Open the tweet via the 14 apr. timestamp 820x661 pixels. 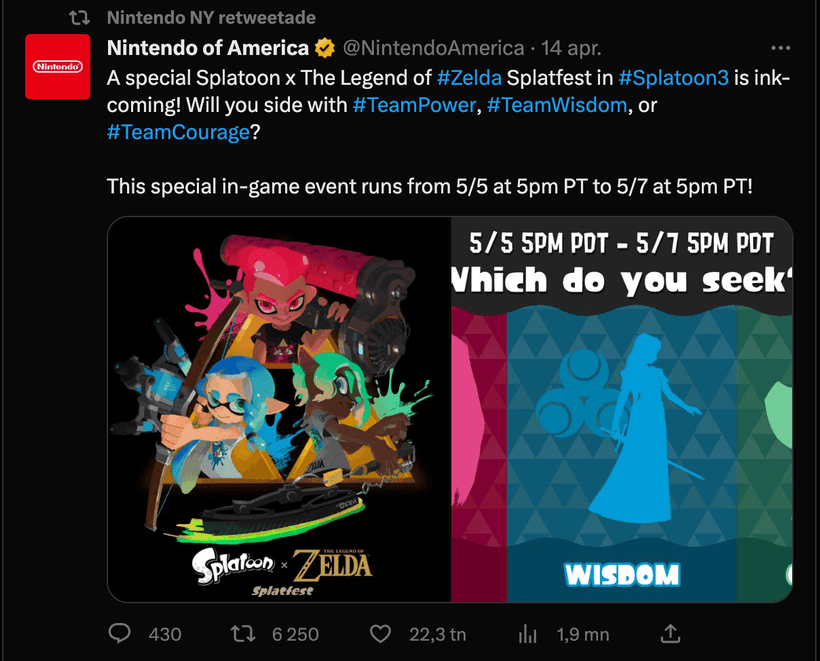[572, 48]
